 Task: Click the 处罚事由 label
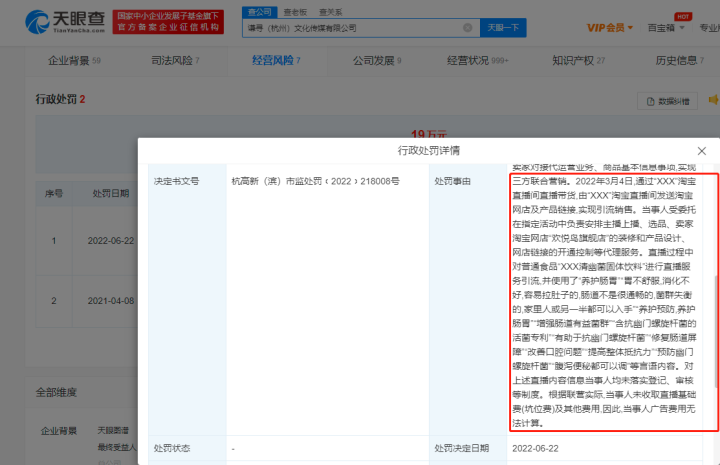click(x=453, y=182)
